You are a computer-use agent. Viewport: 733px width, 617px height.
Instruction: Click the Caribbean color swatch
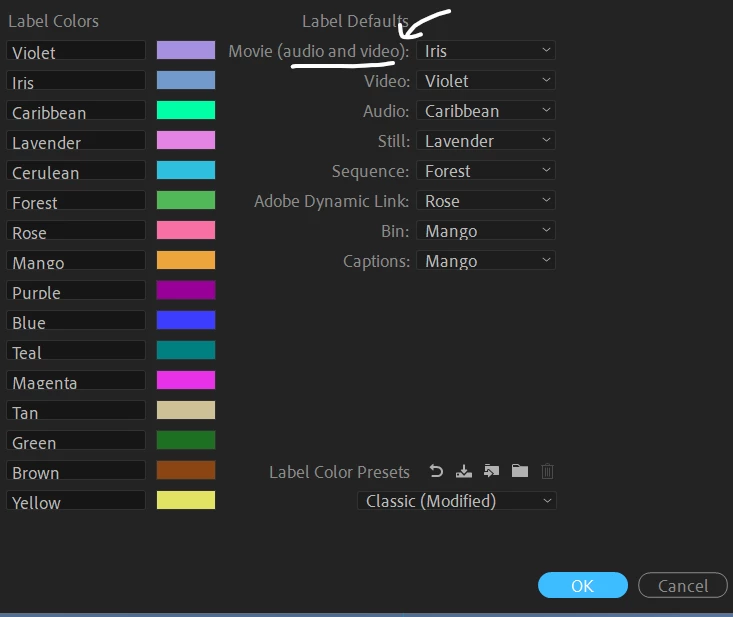point(186,110)
